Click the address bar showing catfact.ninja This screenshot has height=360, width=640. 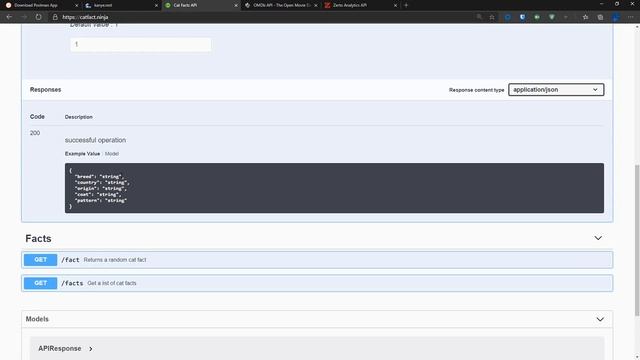(x=261, y=17)
